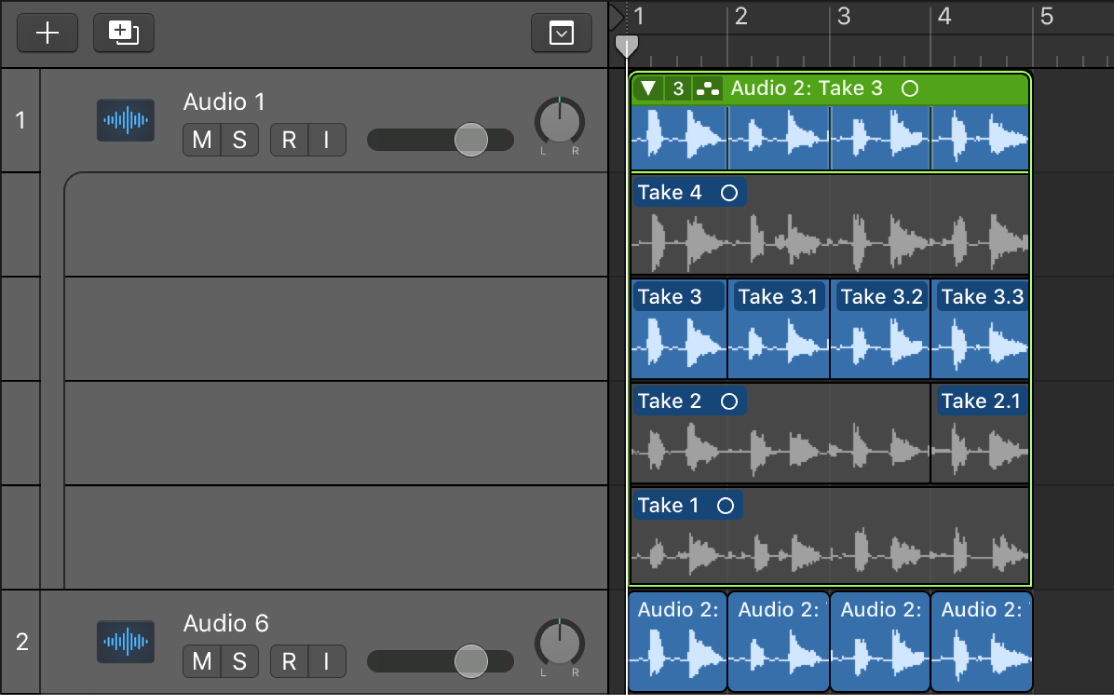This screenshot has height=697, width=1115.
Task: Click Audio 6's blue waveform track icon
Action: pos(125,642)
